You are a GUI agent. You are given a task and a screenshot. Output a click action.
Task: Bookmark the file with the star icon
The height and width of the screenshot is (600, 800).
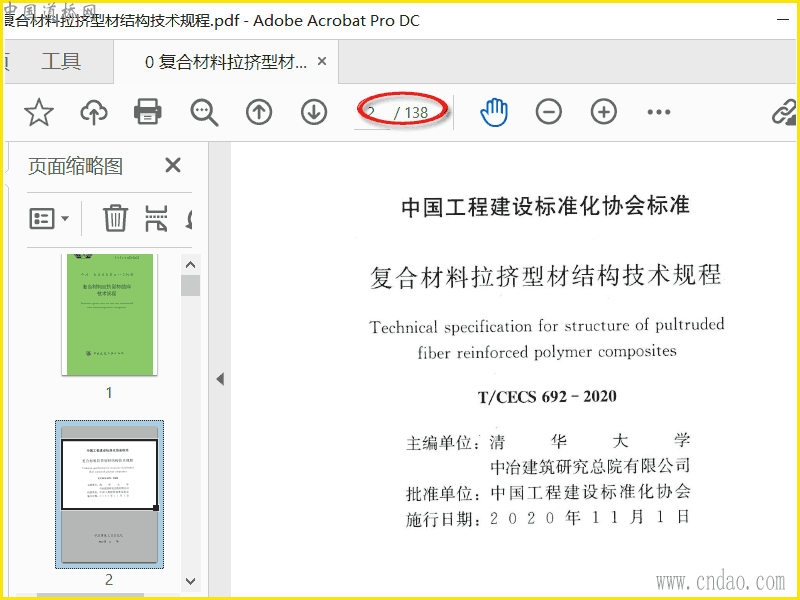click(x=39, y=112)
